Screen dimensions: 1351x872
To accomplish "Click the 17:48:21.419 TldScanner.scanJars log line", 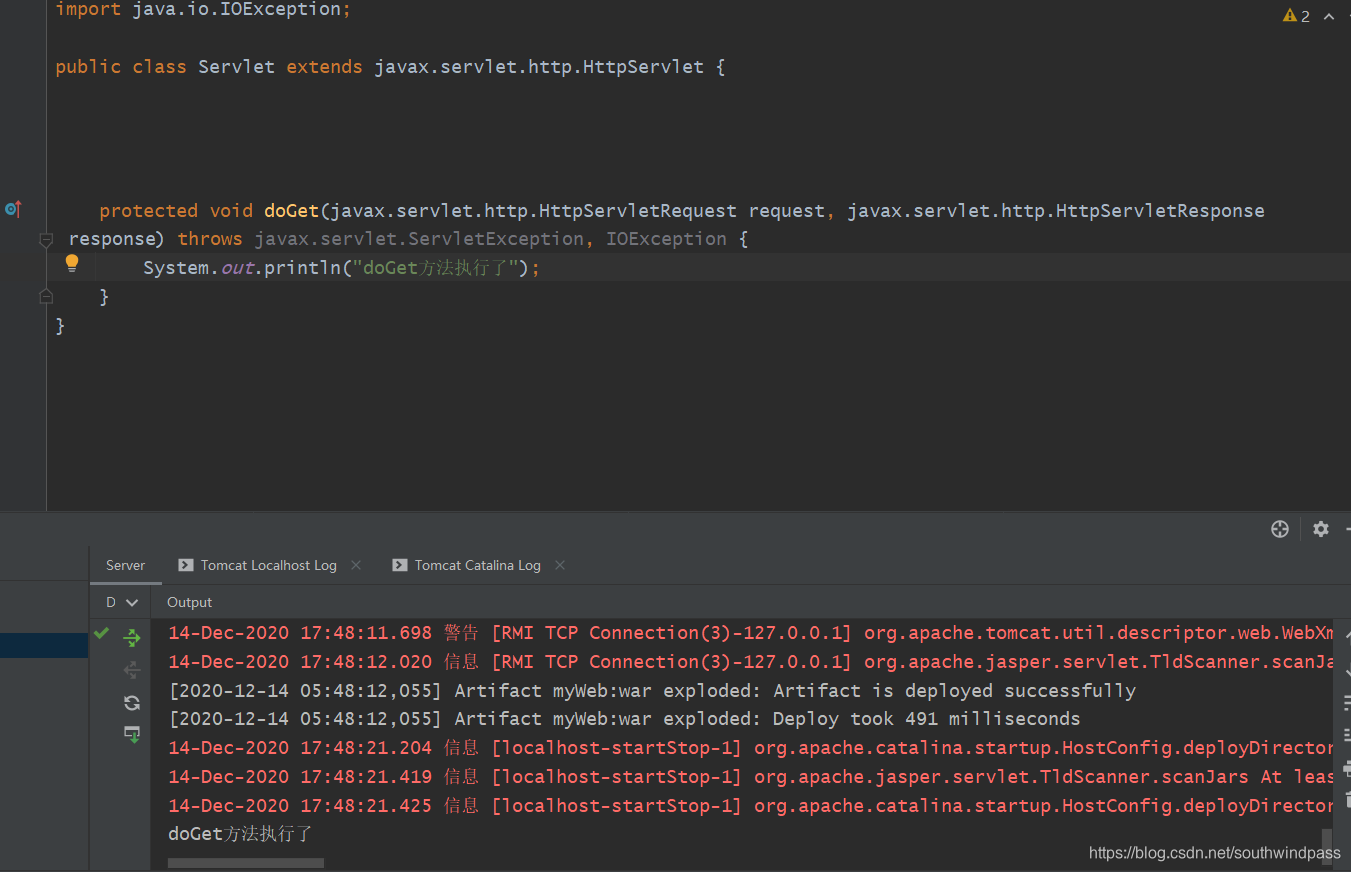I will pyautogui.click(x=750, y=777).
